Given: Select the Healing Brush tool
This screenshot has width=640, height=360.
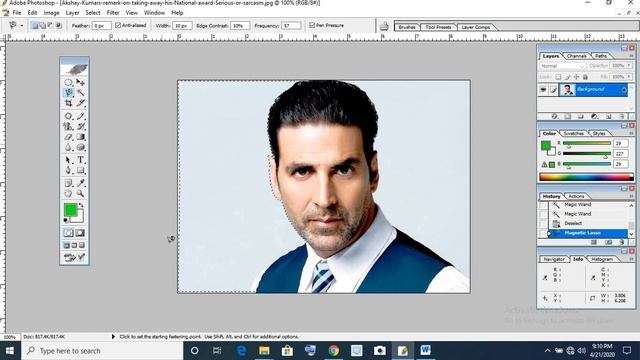Looking at the screenshot, I should (x=68, y=116).
